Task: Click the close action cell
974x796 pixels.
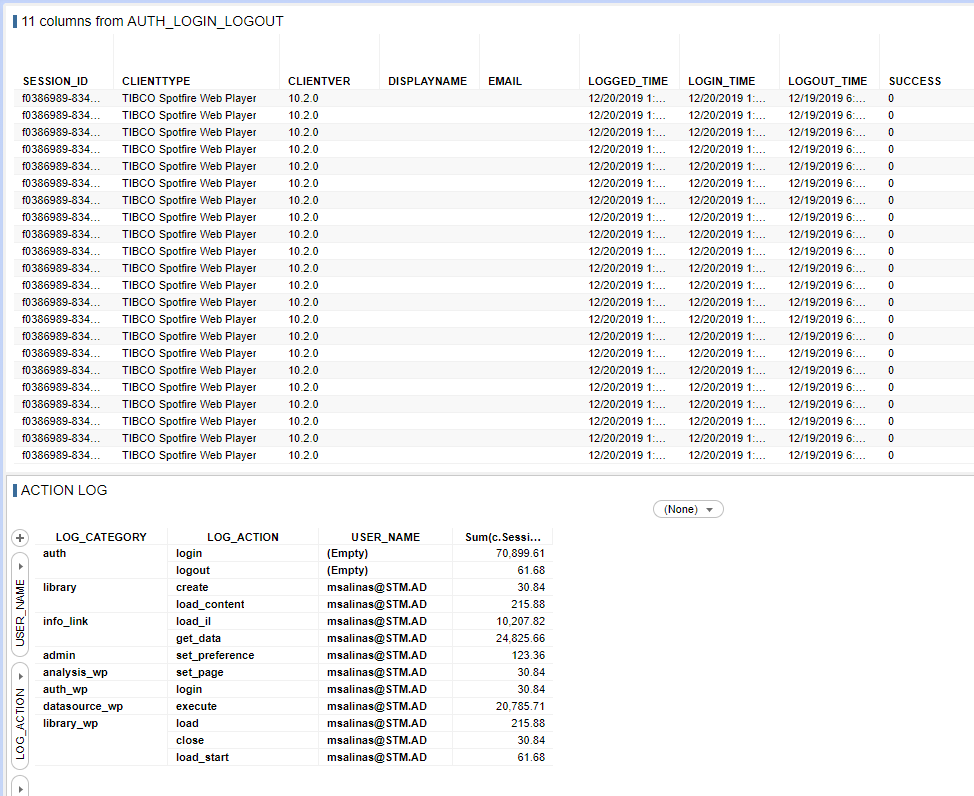Action: 189,741
